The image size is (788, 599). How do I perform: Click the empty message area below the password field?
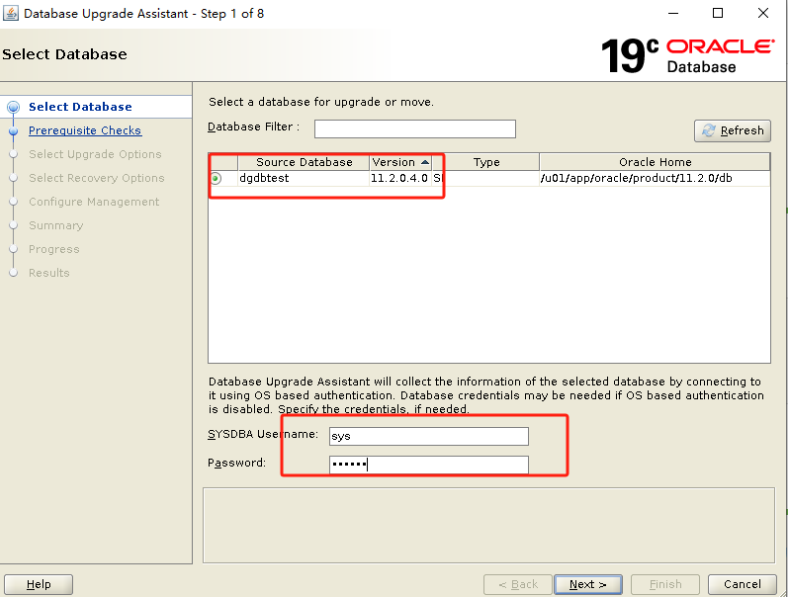[x=488, y=525]
